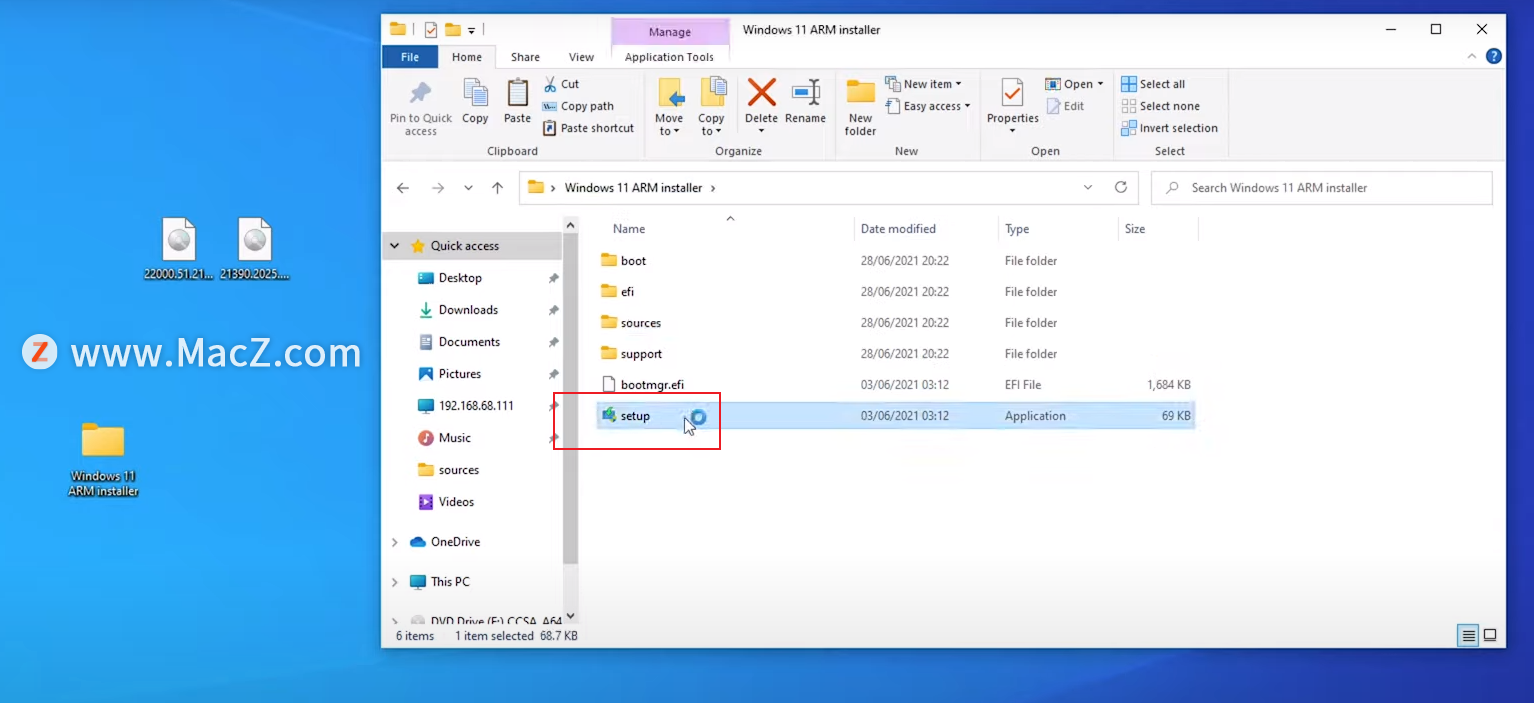Select the support folder
1534x703 pixels.
(895, 354)
